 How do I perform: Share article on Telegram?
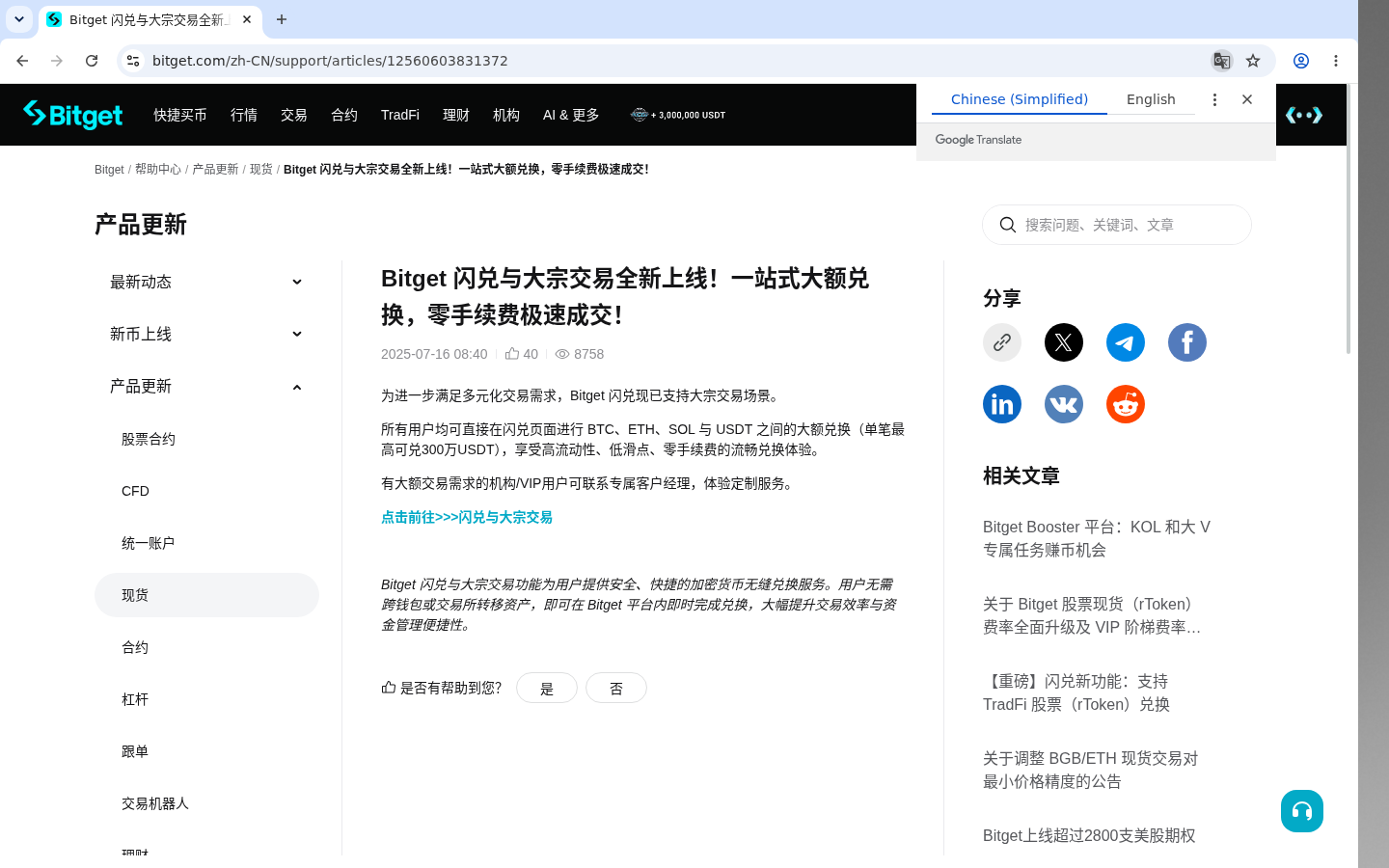coord(1126,342)
